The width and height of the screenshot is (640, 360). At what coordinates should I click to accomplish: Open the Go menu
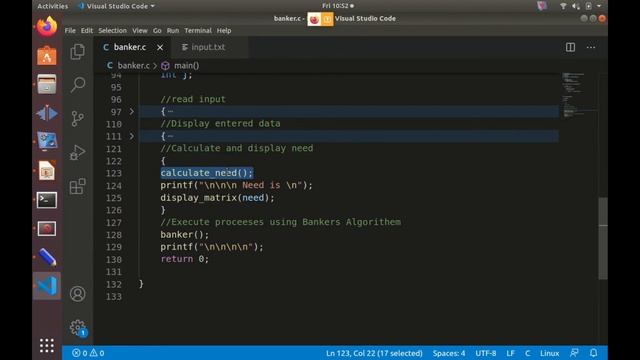(157, 31)
